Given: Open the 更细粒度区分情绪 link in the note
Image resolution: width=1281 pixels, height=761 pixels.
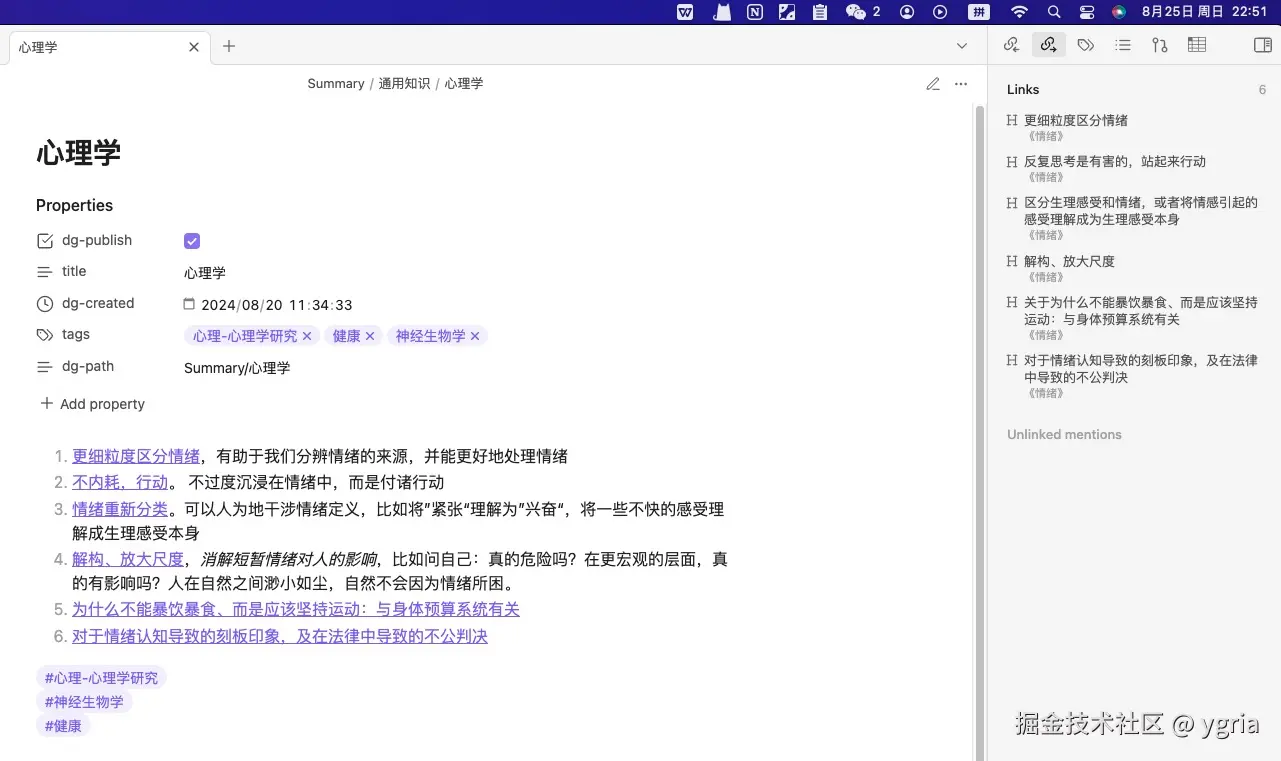Looking at the screenshot, I should tap(136, 456).
